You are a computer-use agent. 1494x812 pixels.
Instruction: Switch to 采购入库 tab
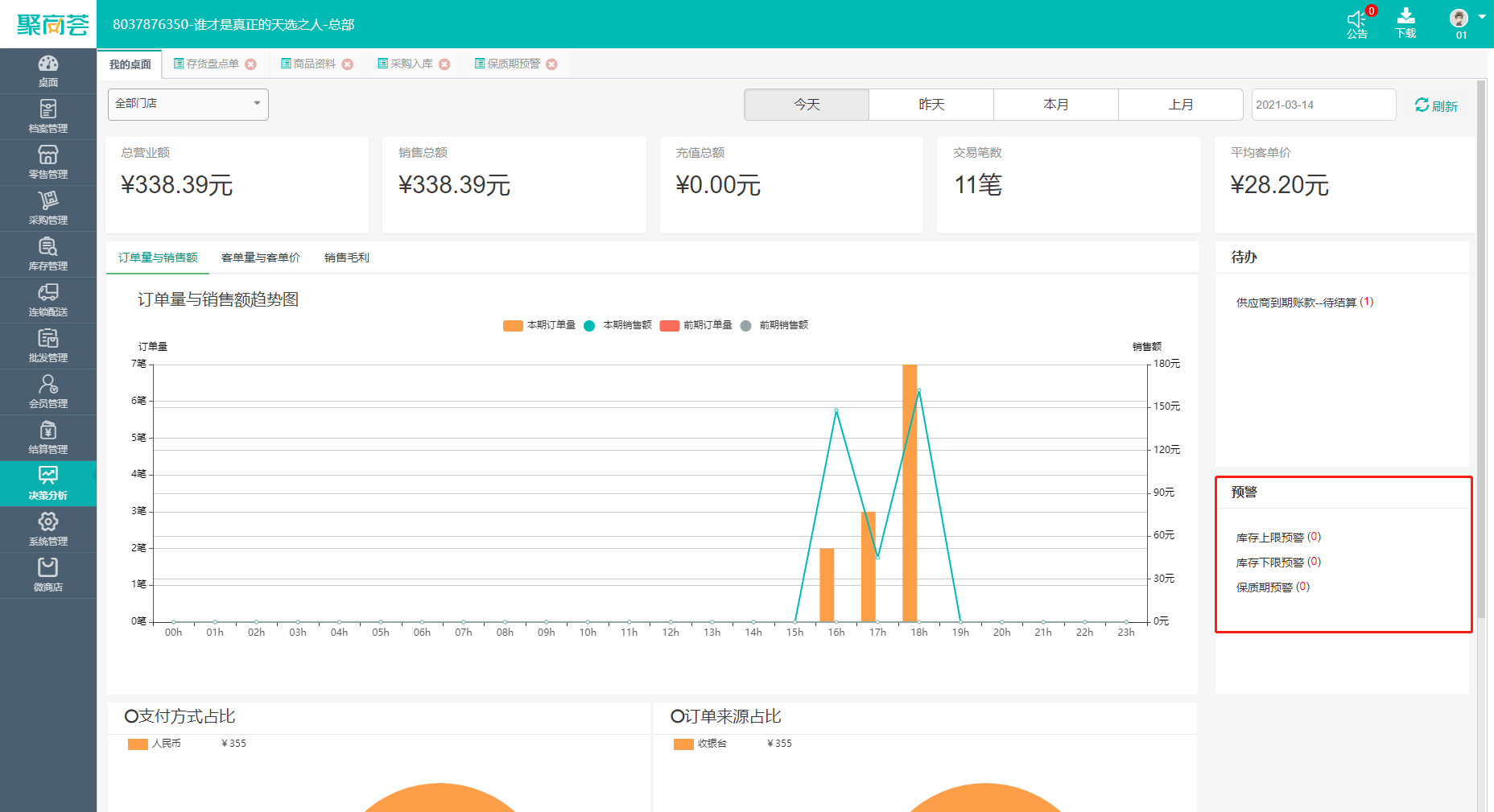pos(406,64)
